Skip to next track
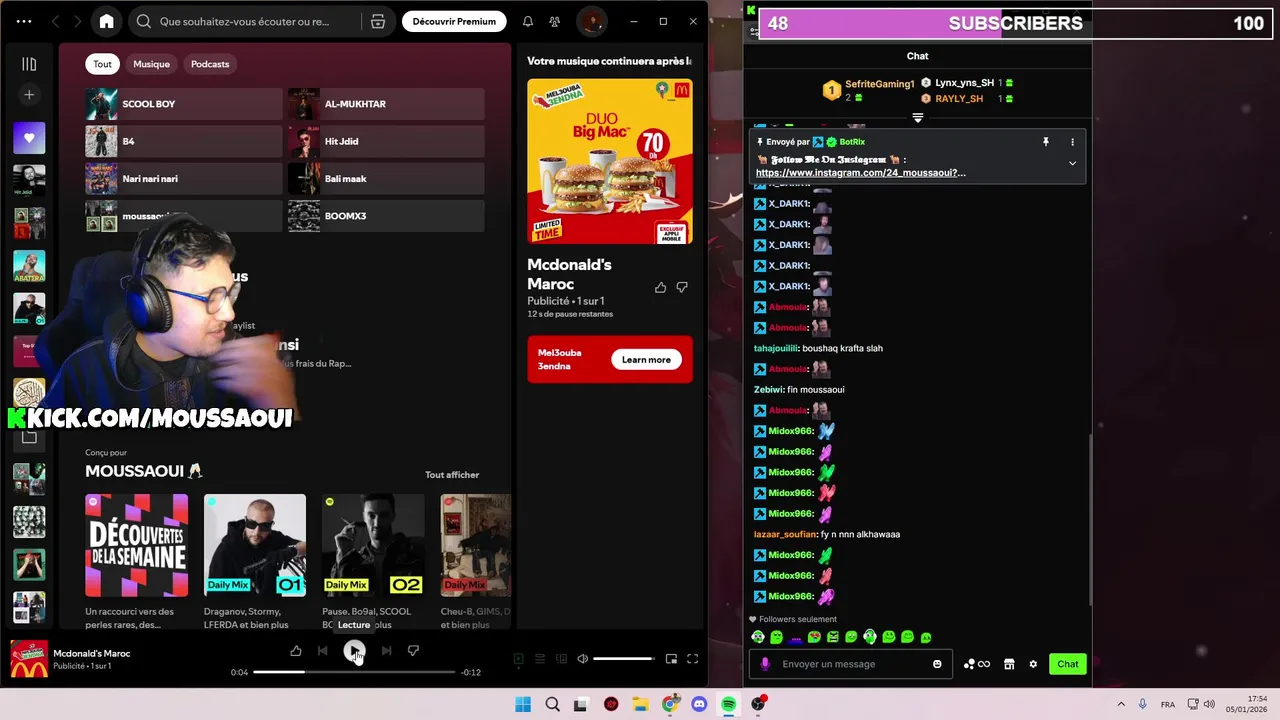The image size is (1280, 720). (x=386, y=651)
